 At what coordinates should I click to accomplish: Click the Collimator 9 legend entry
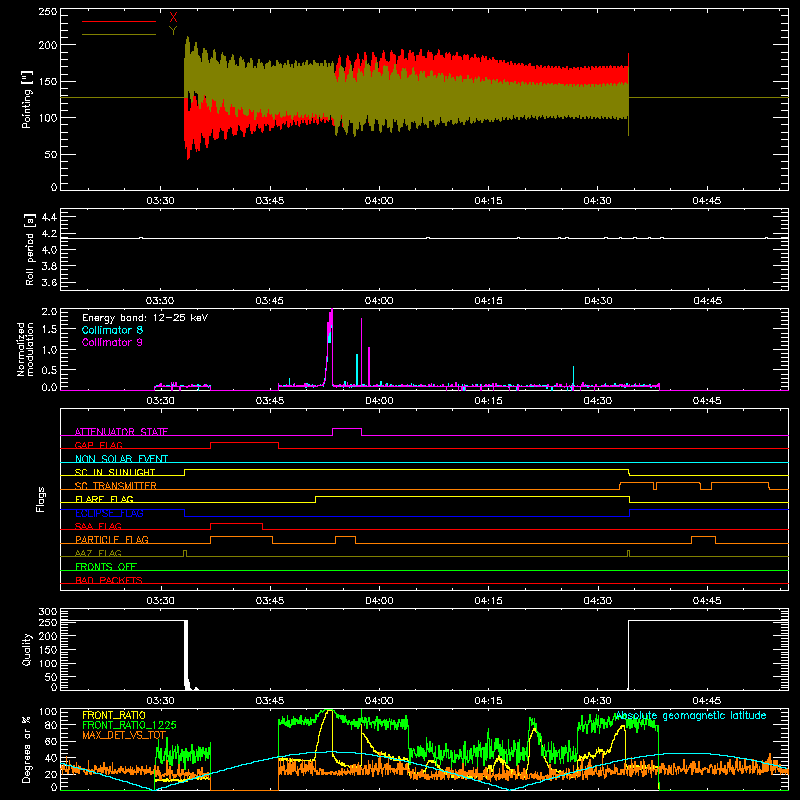[x=112, y=342]
